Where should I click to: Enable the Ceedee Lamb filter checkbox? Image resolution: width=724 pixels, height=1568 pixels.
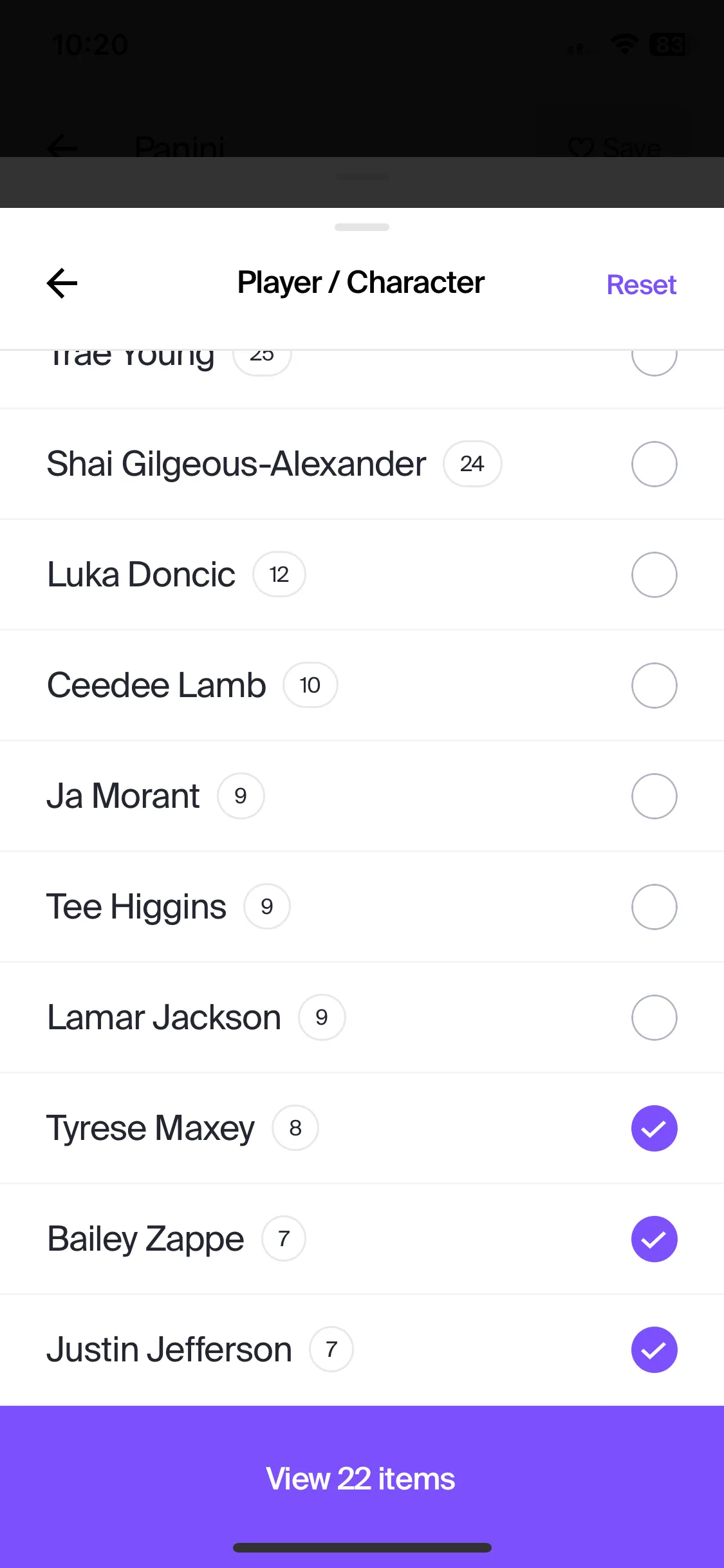(654, 686)
